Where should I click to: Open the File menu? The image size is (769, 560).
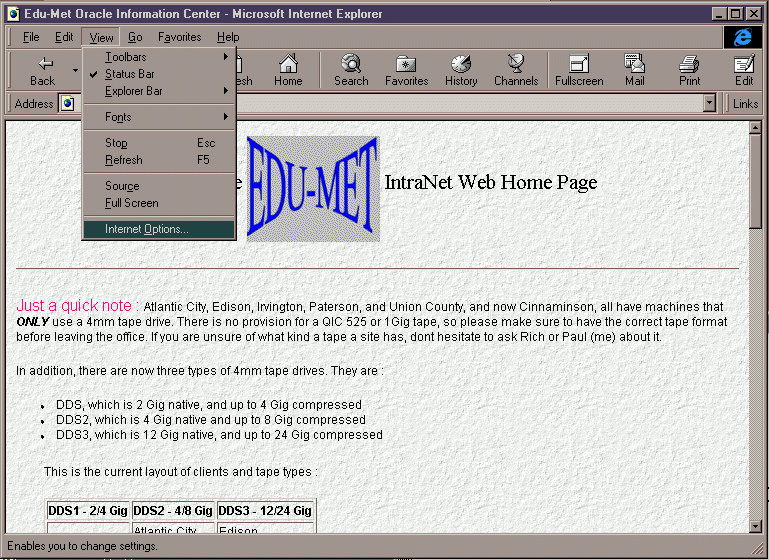coord(31,37)
